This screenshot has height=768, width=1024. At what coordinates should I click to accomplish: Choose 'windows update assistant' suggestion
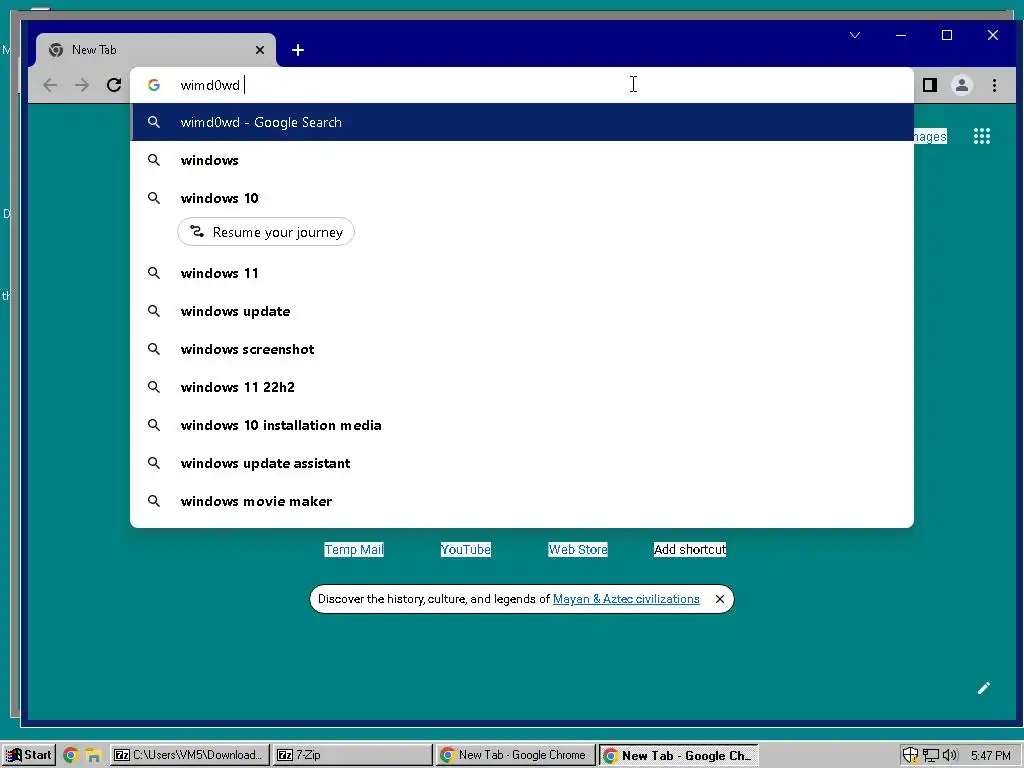(x=522, y=462)
